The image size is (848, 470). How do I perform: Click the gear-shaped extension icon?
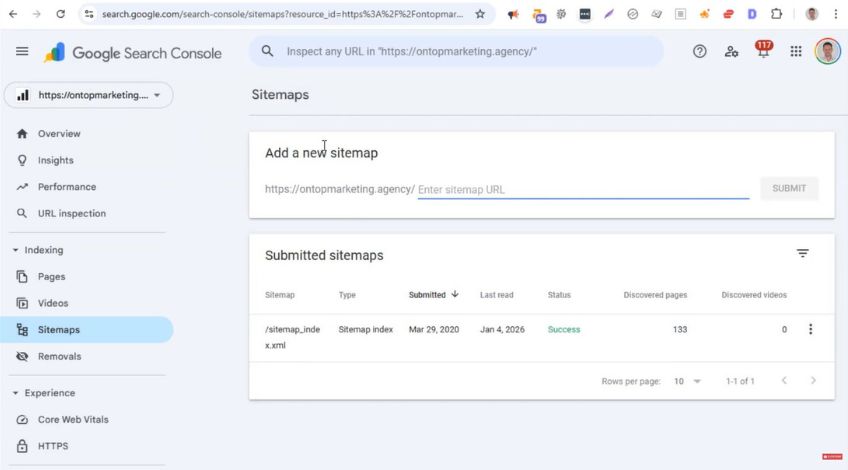[x=561, y=14]
